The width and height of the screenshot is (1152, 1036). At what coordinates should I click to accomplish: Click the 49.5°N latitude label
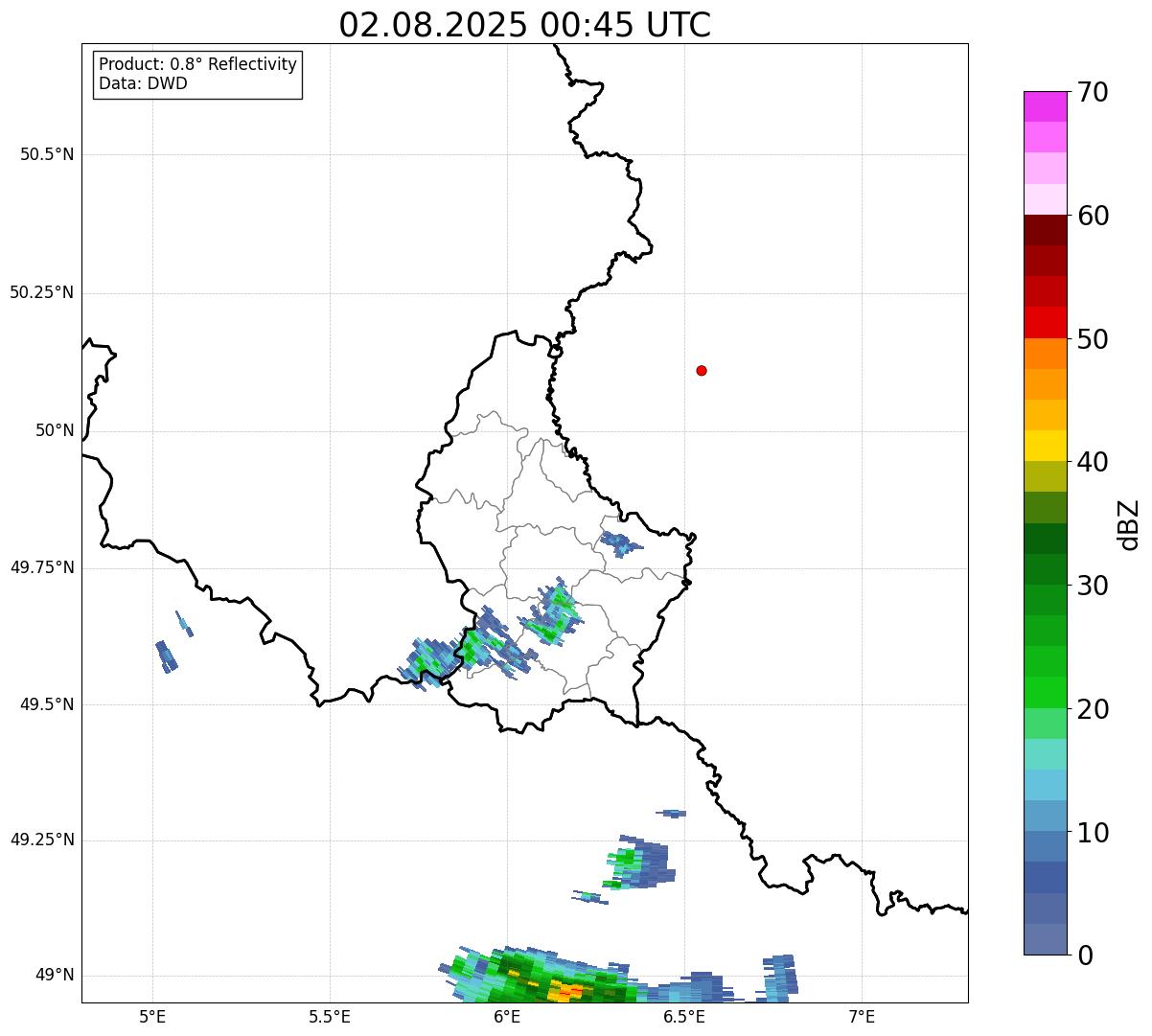[x=47, y=704]
